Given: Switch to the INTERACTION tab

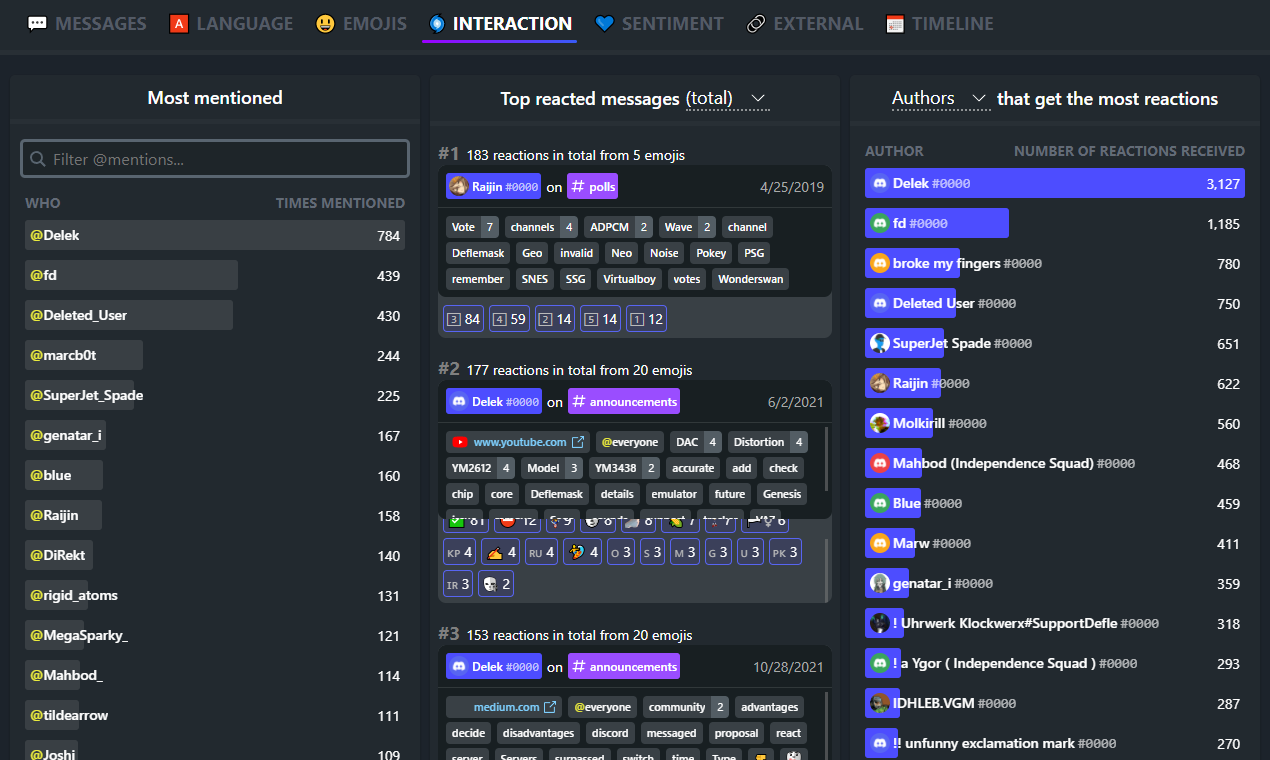Looking at the screenshot, I should [x=499, y=23].
